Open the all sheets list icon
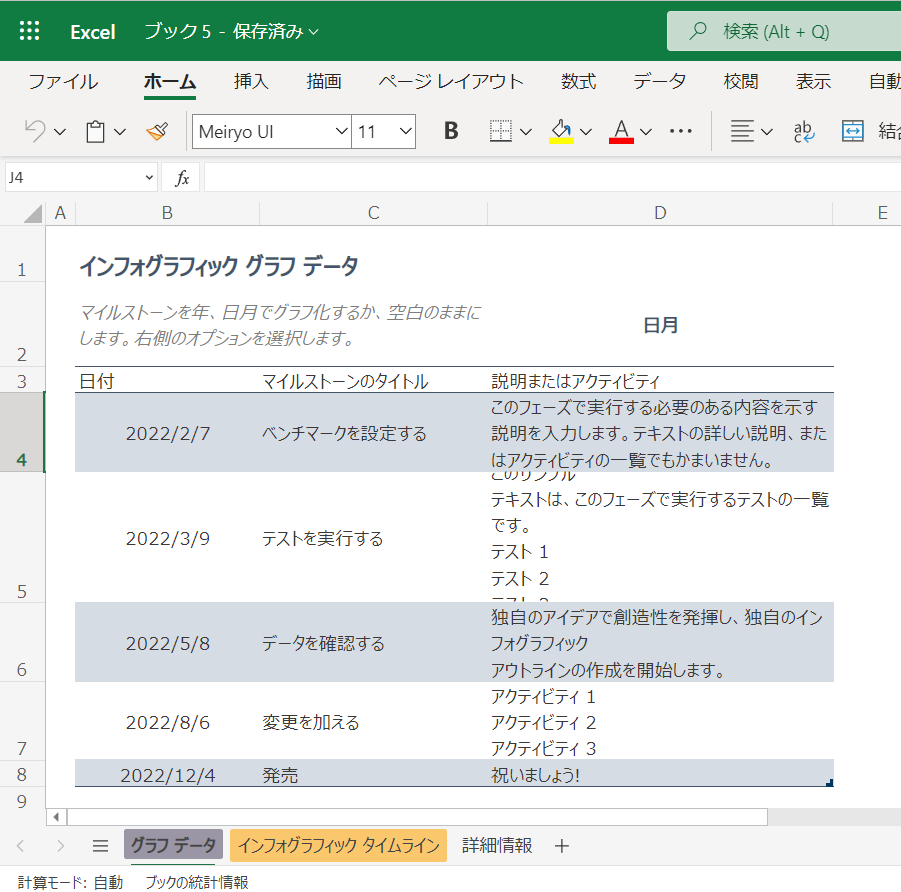The height and width of the screenshot is (892, 901). pyautogui.click(x=101, y=845)
